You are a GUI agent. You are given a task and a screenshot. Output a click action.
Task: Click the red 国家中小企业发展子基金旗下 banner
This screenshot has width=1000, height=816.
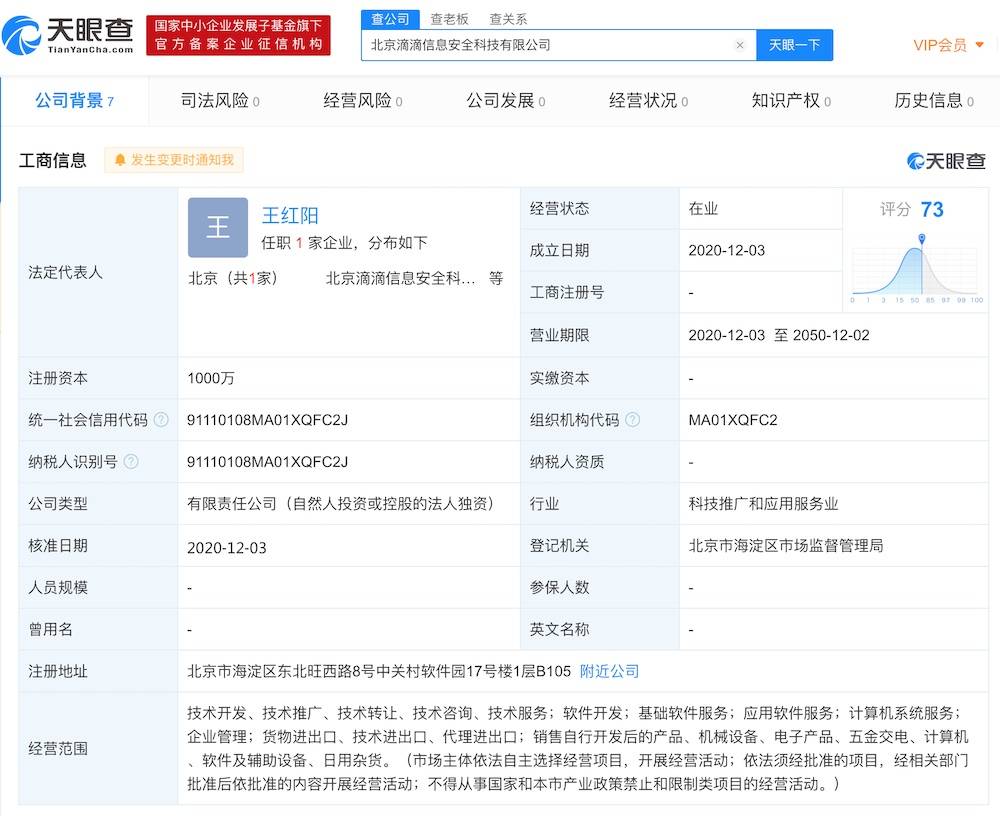239,35
